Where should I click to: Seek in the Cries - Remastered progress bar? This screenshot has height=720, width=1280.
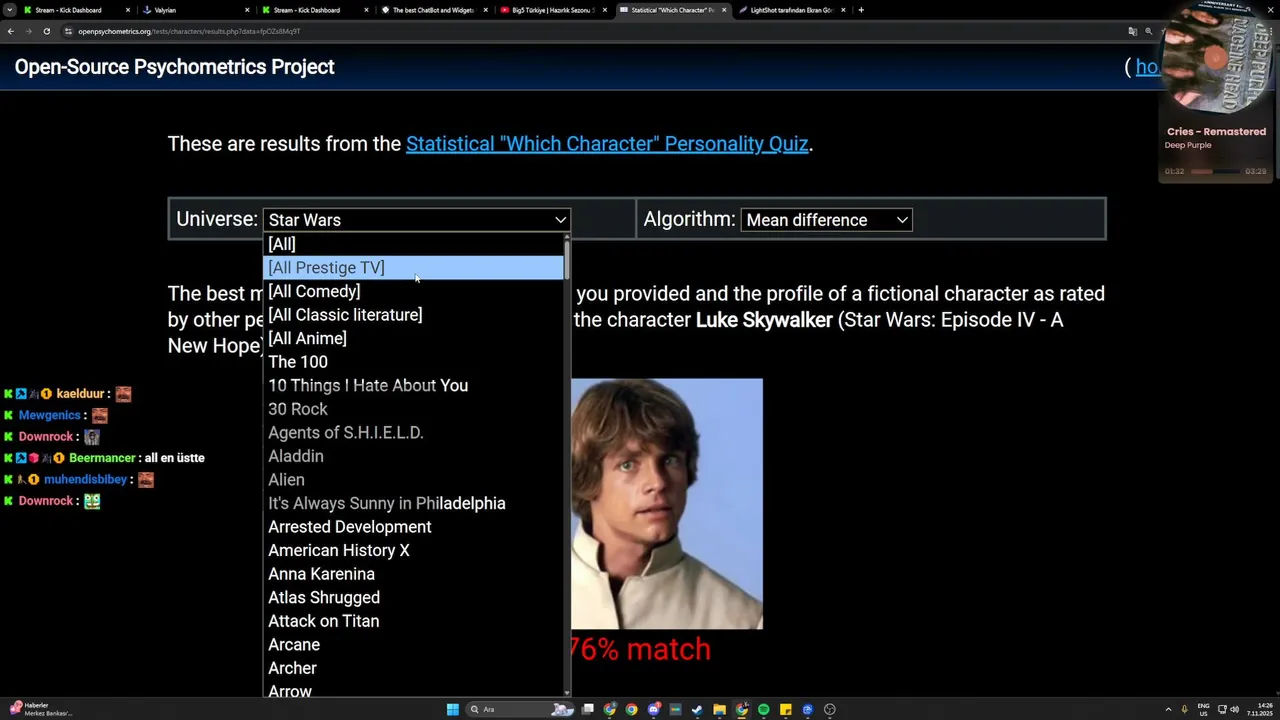(x=1215, y=171)
